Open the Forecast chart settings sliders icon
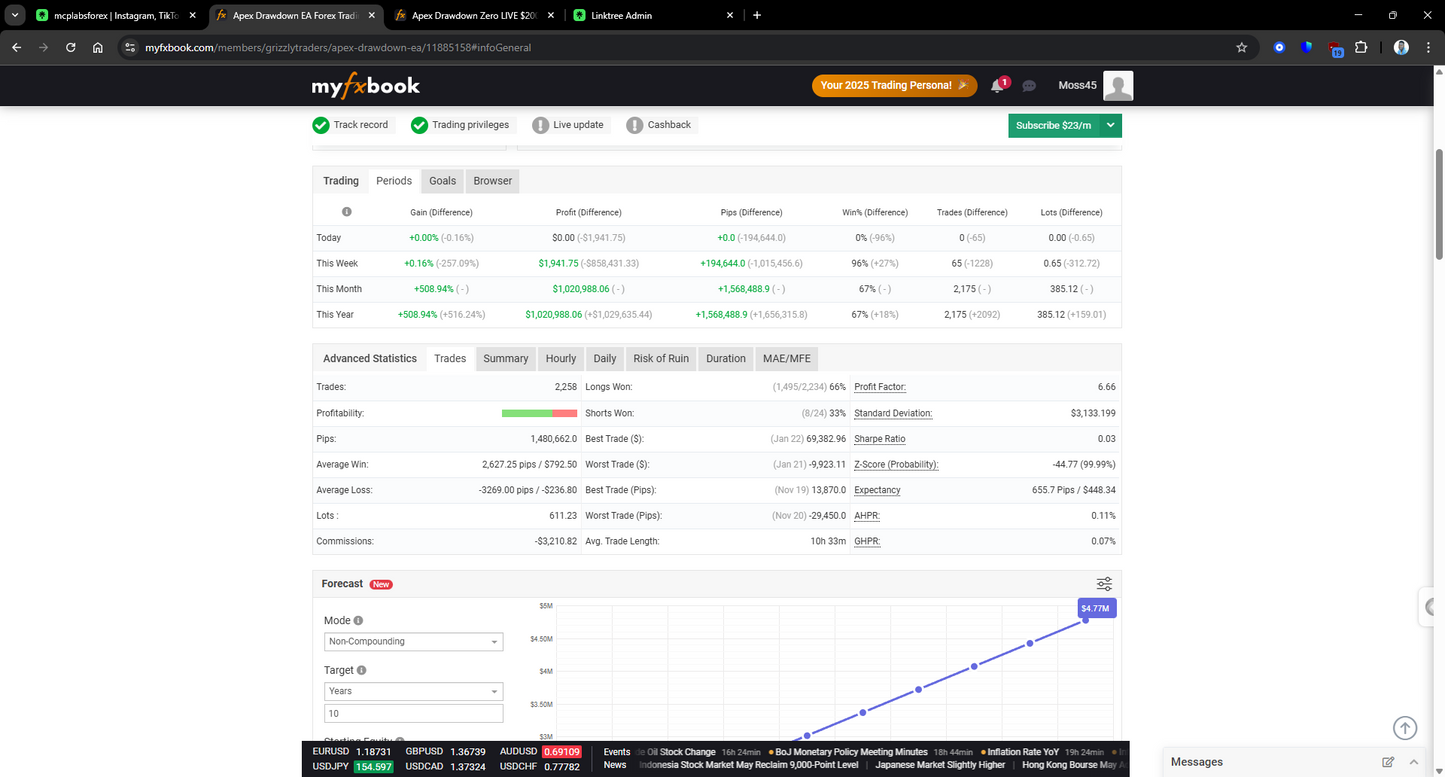Viewport: 1445px width, 777px height. tap(1103, 583)
